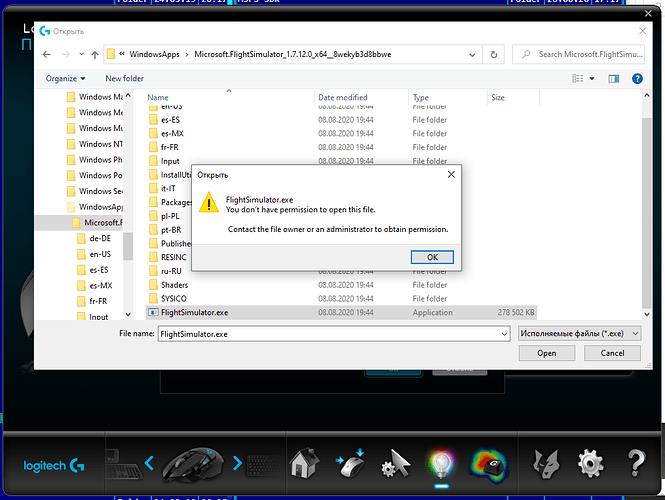Expand the address bar path dropdown

[x=472, y=55]
